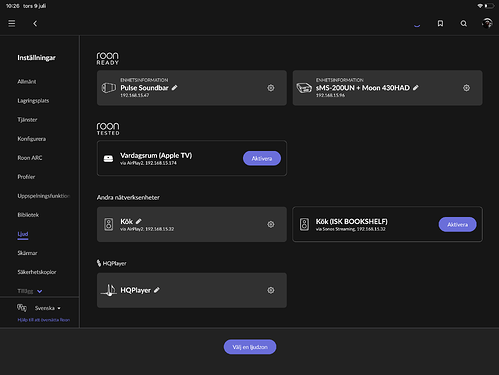Image resolution: width=499 pixels, height=375 pixels.
Task: Click ENHETSINFORMATION above Pulse Soundbar
Action: 144,80
